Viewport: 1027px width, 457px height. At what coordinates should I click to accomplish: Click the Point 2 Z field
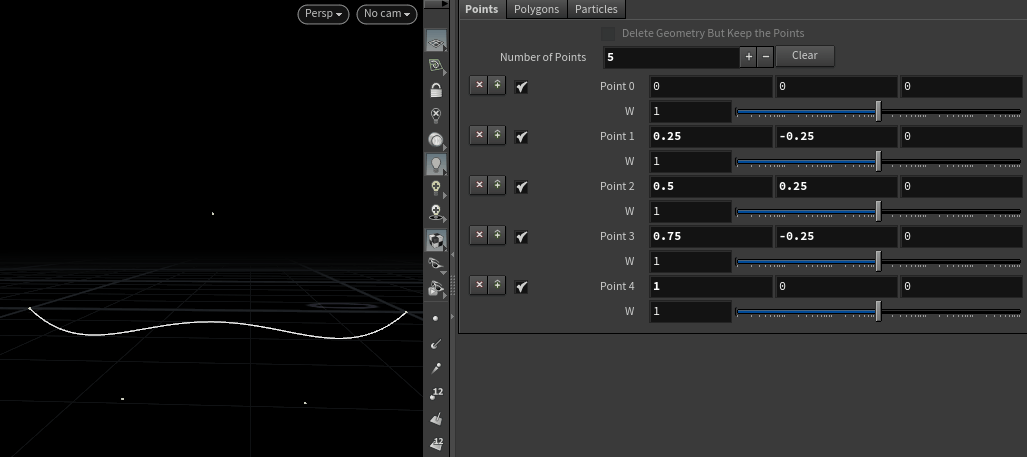tap(962, 186)
